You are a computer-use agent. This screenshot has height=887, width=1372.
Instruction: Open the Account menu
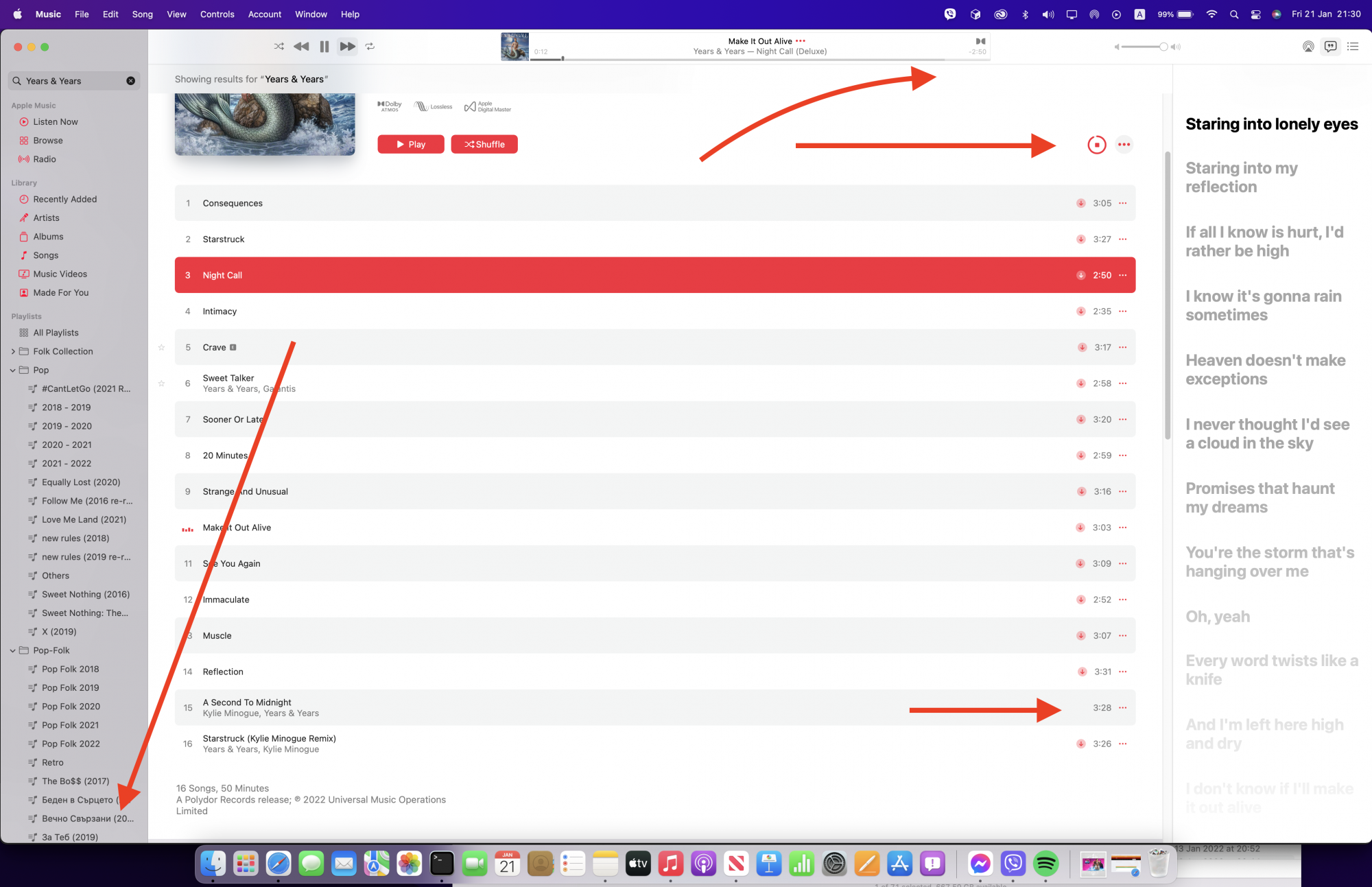pyautogui.click(x=265, y=14)
